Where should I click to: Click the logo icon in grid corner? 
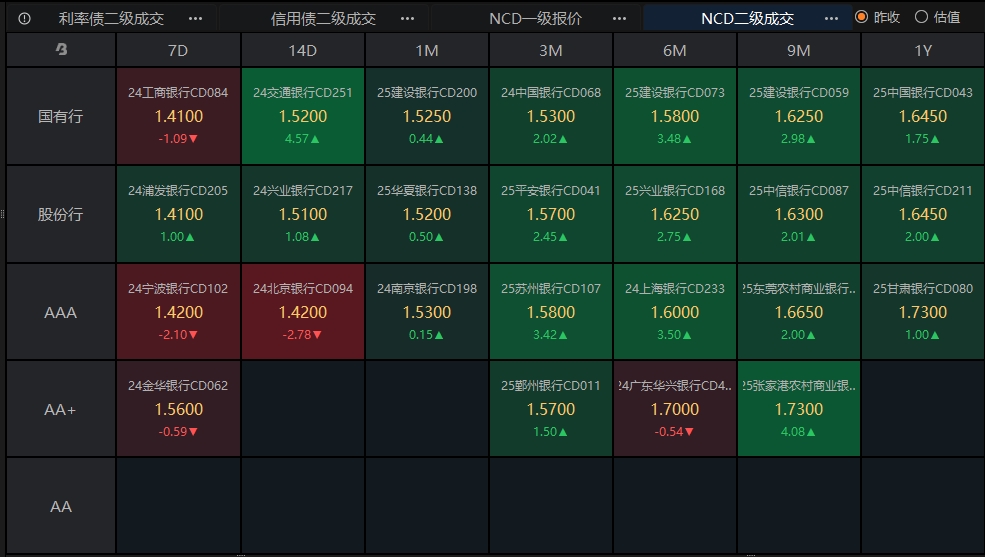pyautogui.click(x=61, y=49)
